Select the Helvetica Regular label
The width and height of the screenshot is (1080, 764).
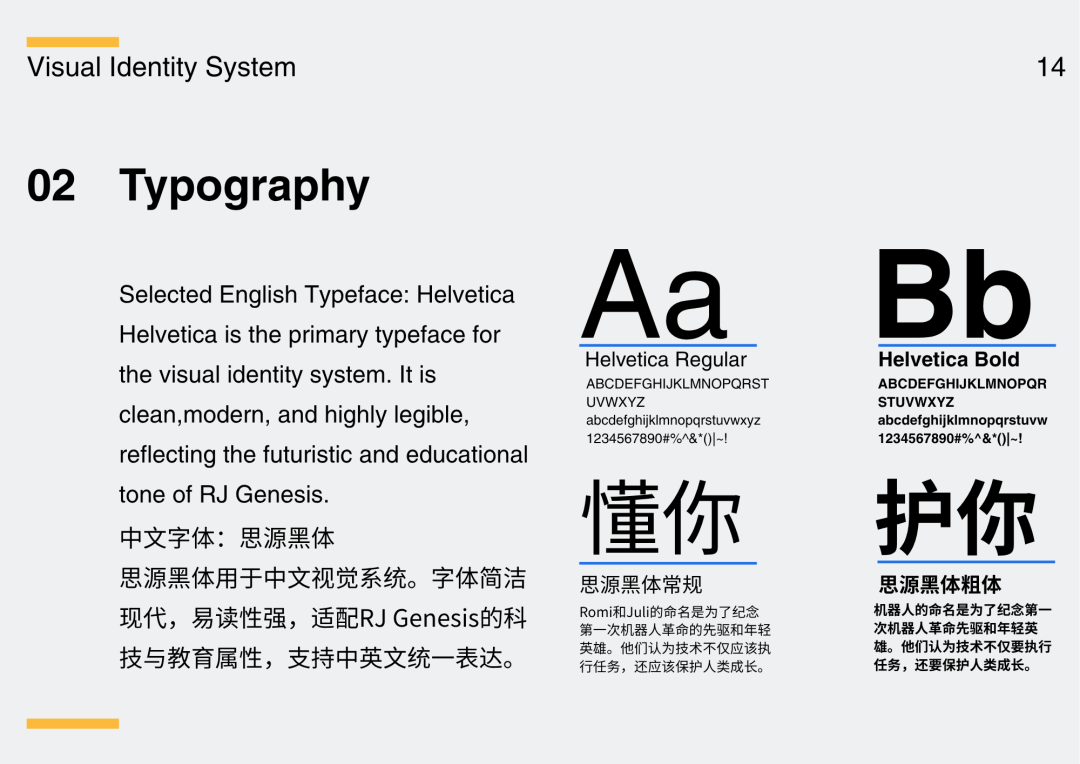pos(665,360)
